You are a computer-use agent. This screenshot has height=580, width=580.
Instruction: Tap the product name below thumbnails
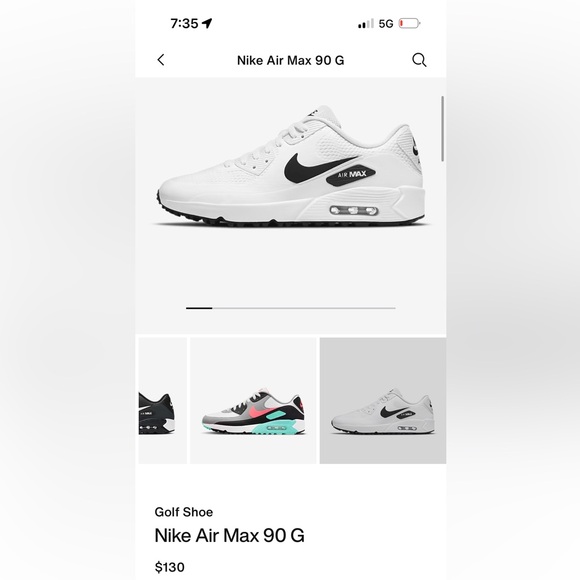230,535
